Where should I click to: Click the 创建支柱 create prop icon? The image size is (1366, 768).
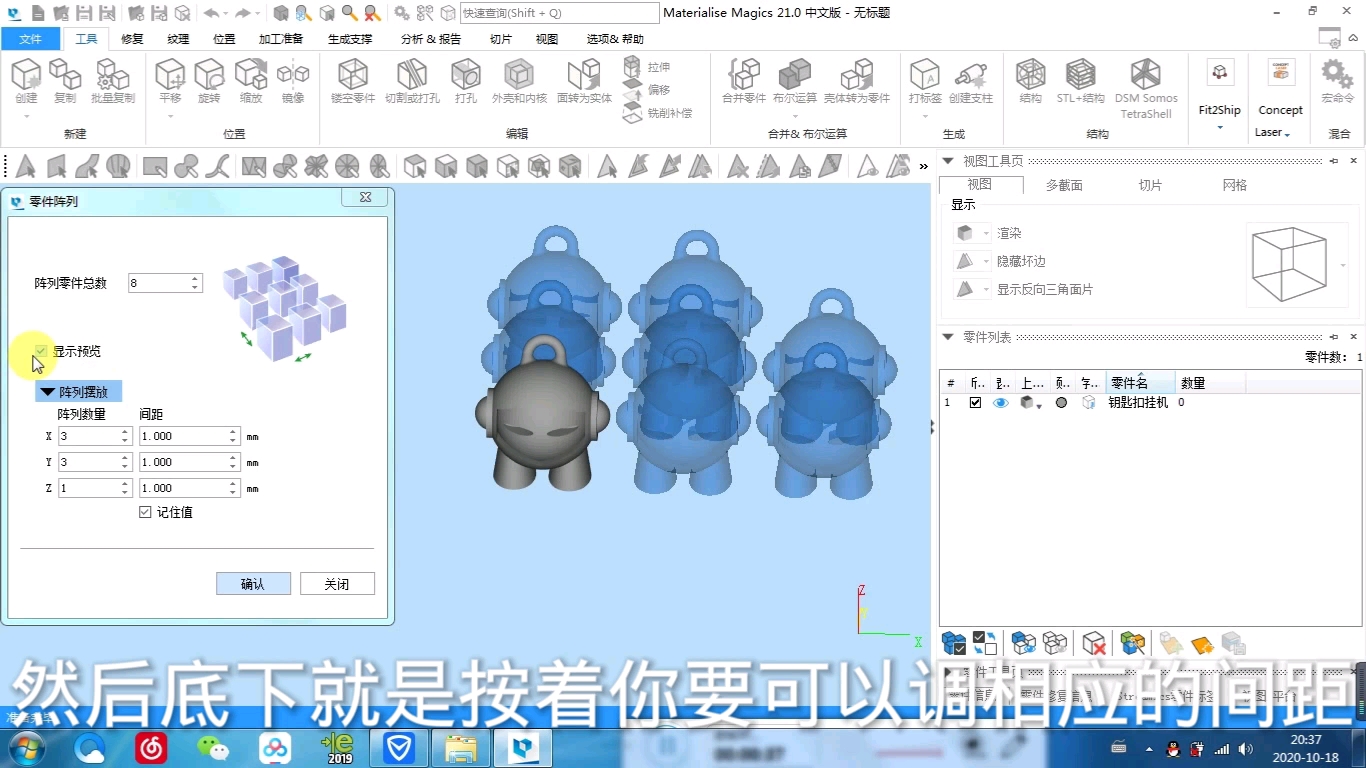[x=971, y=81]
